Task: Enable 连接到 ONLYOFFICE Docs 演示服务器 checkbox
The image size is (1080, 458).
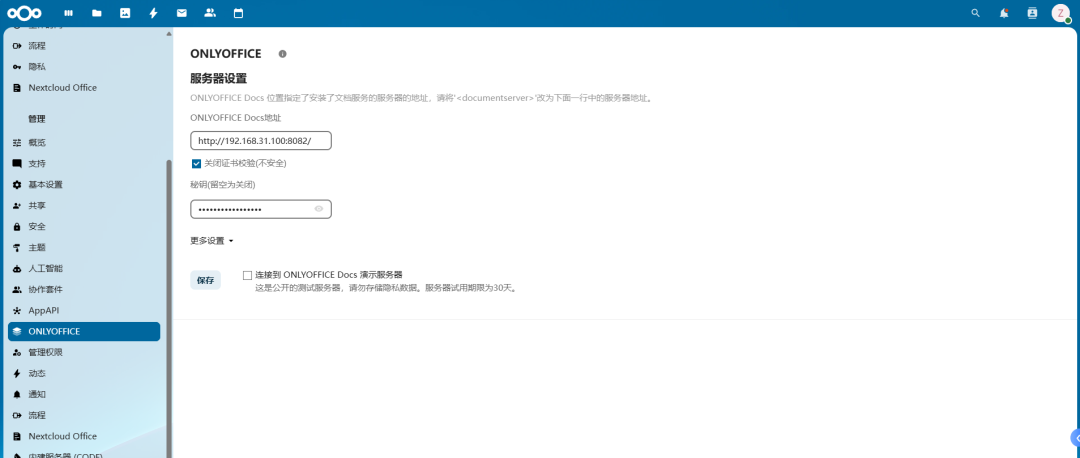Action: click(x=247, y=275)
